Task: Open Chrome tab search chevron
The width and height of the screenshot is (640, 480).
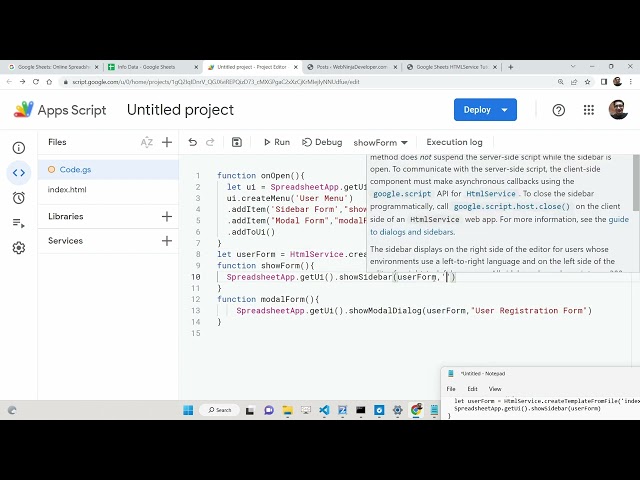Action: 573,67
